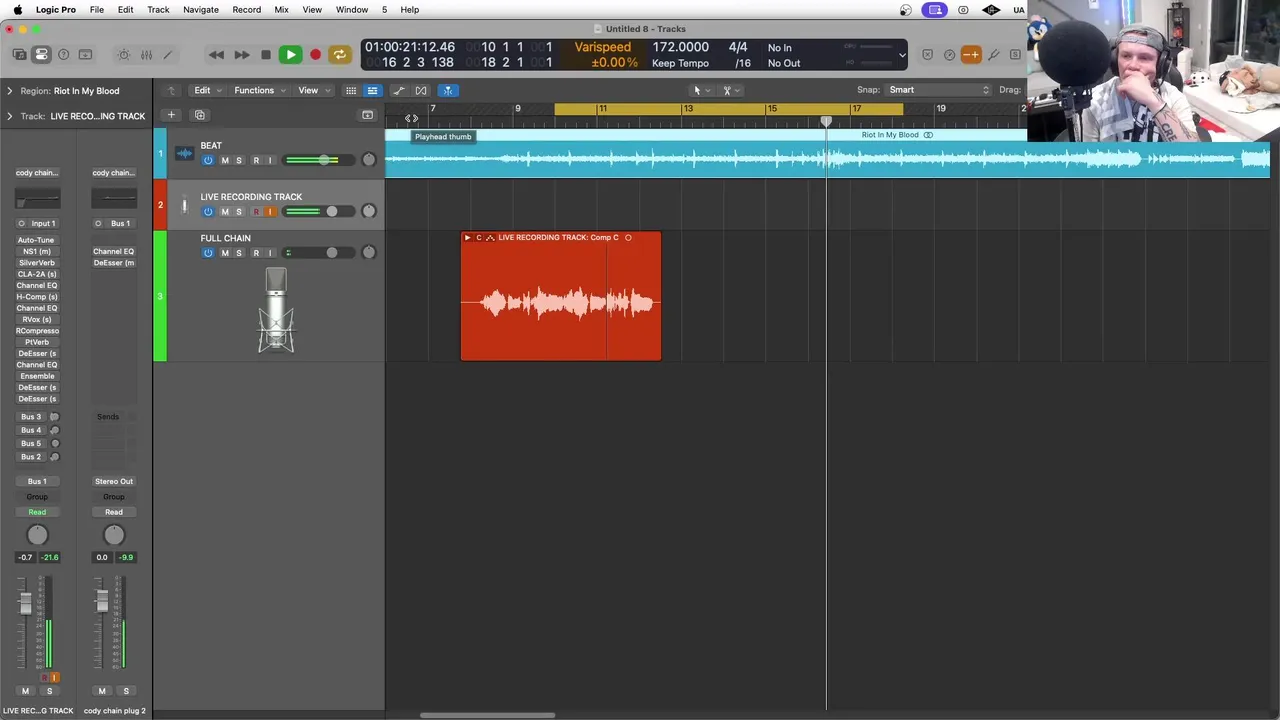
Task: Open the Track menu
Action: click(158, 10)
